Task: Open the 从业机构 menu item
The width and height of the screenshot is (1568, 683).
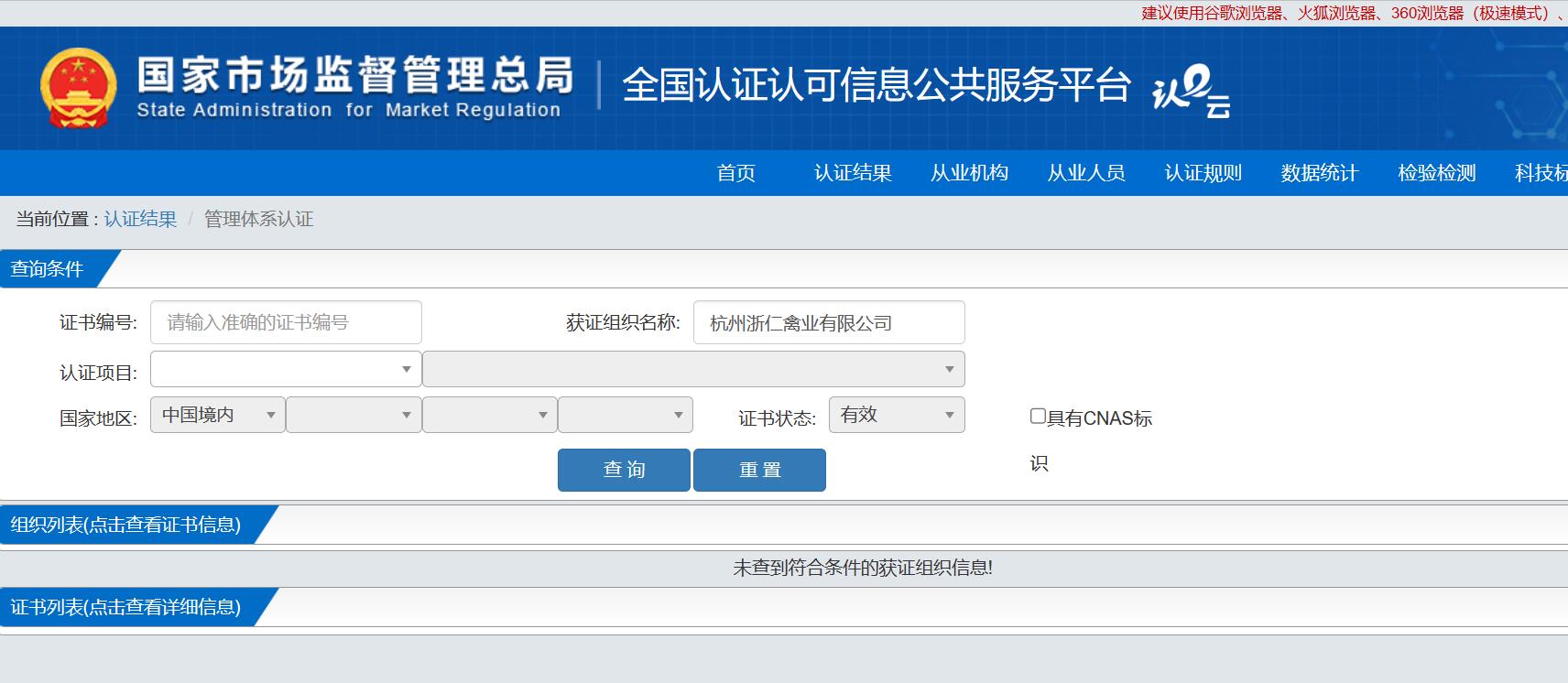Action: 970,173
